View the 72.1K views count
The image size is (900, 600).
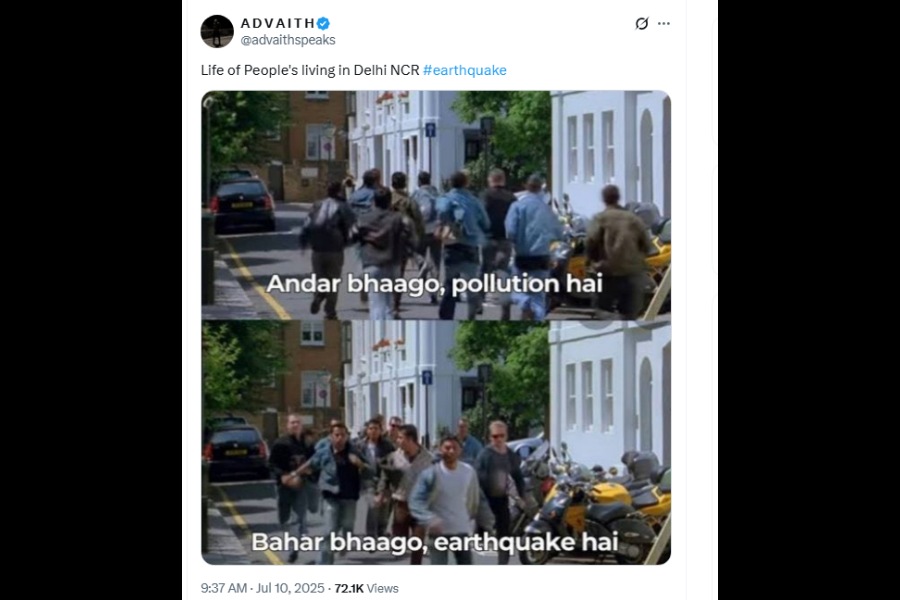coord(349,589)
